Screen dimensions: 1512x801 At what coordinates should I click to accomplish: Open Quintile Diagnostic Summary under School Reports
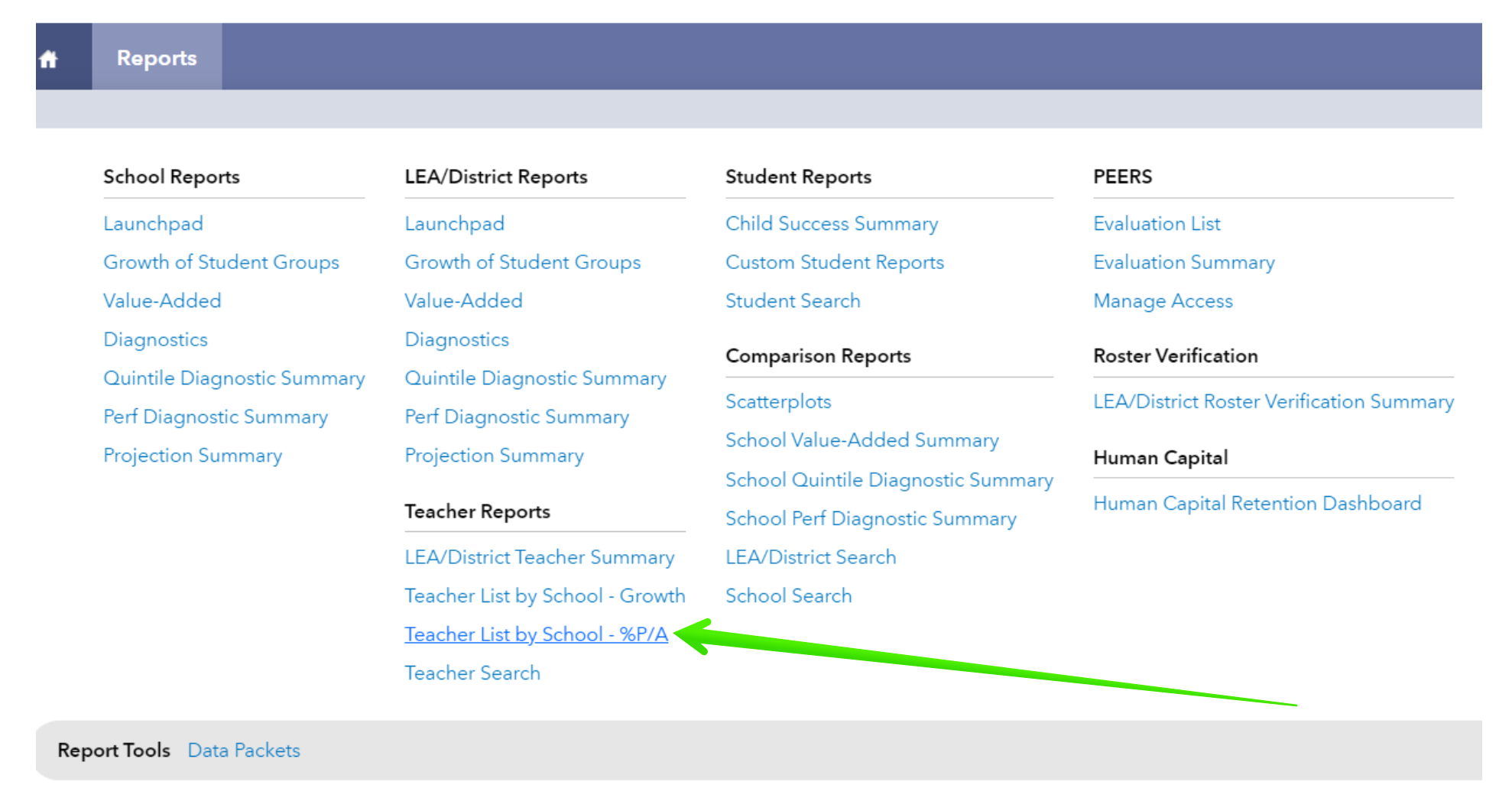234,378
